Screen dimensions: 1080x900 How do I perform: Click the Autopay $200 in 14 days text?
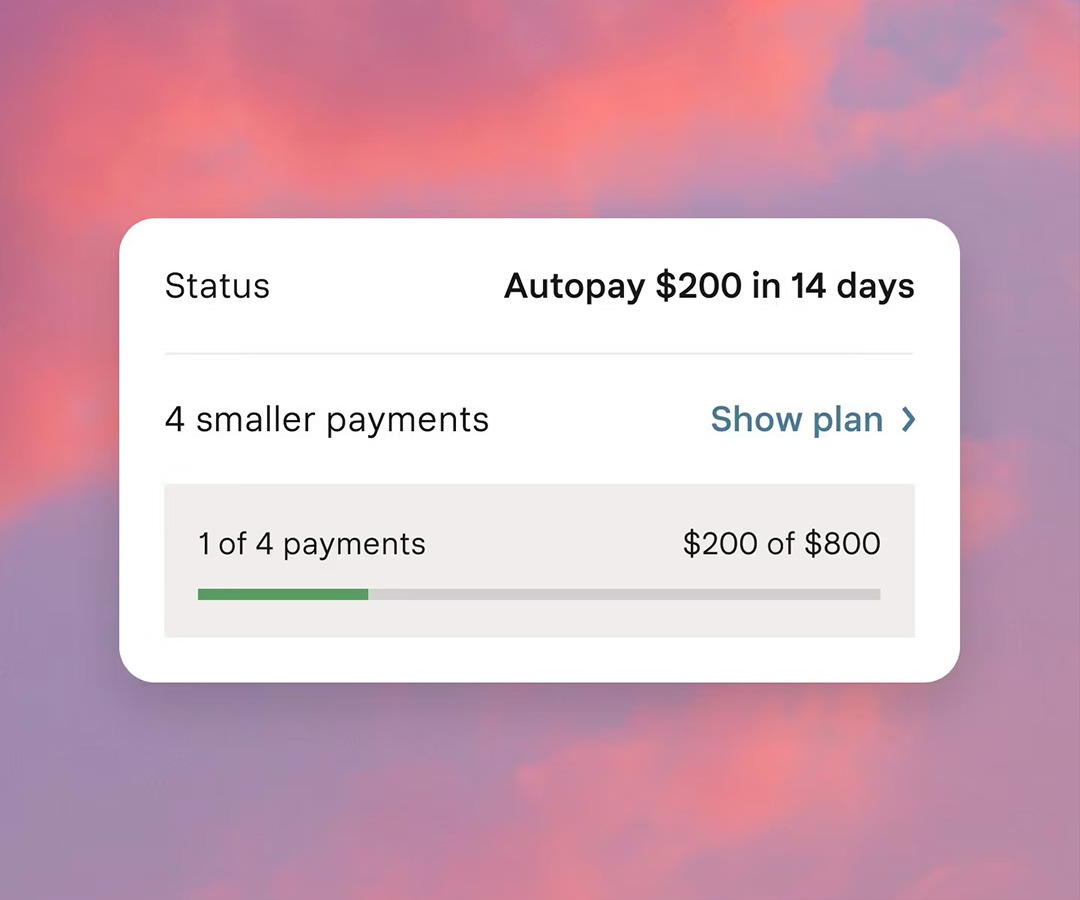tap(709, 287)
